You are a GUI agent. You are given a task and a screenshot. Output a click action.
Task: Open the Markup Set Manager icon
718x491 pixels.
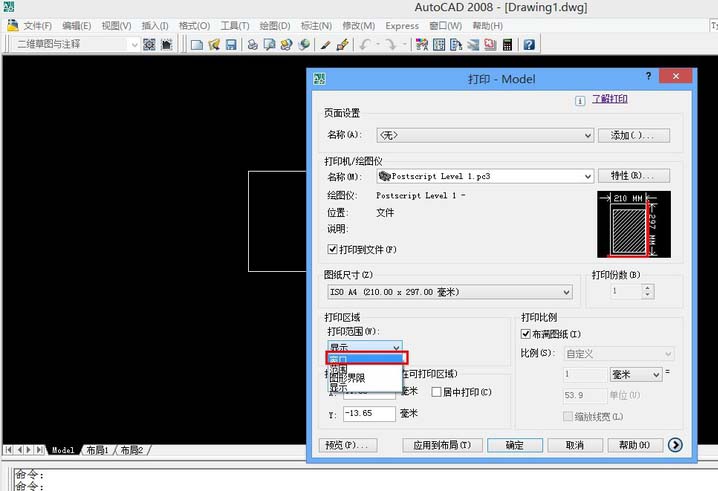click(x=490, y=44)
